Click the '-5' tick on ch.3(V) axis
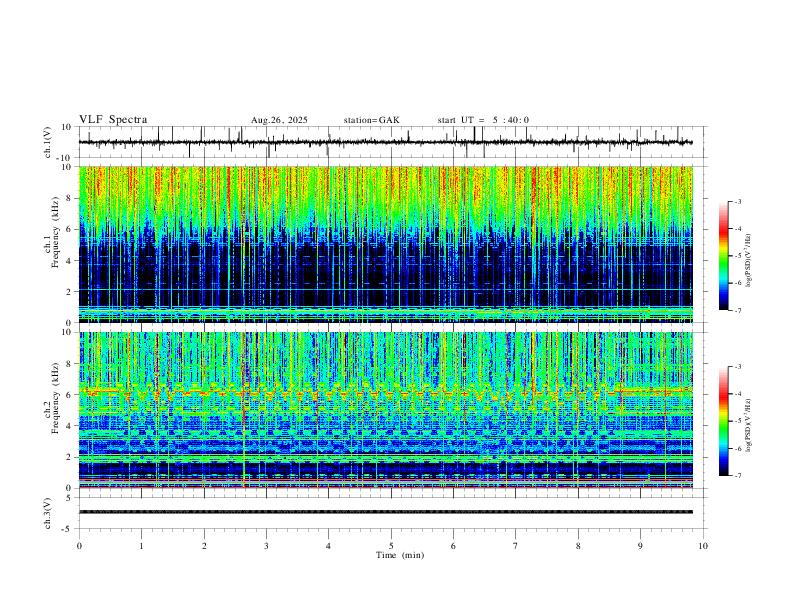The width and height of the screenshot is (792, 612). tap(68, 529)
